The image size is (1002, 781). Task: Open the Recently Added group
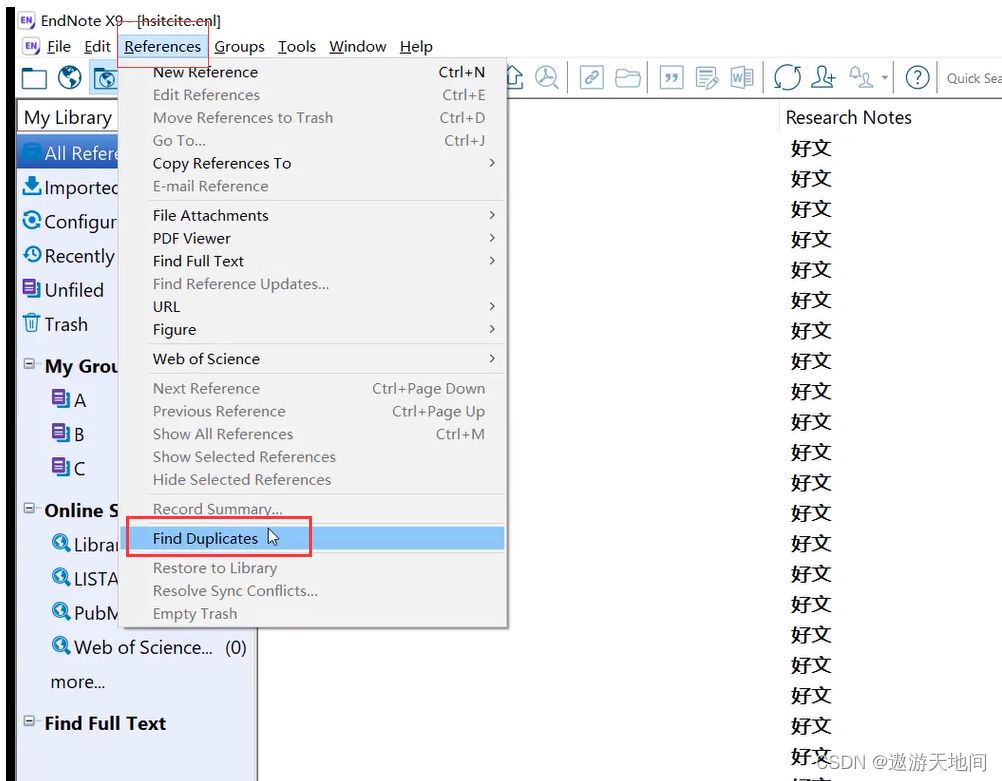click(x=69, y=256)
